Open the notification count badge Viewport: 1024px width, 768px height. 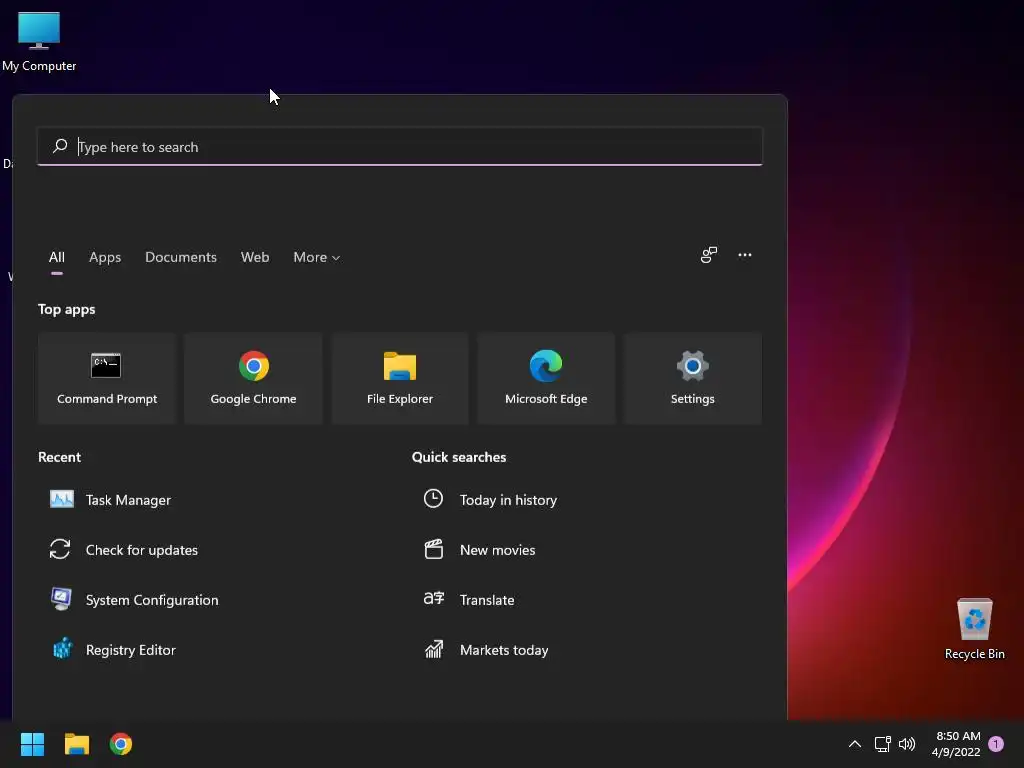pyautogui.click(x=996, y=744)
